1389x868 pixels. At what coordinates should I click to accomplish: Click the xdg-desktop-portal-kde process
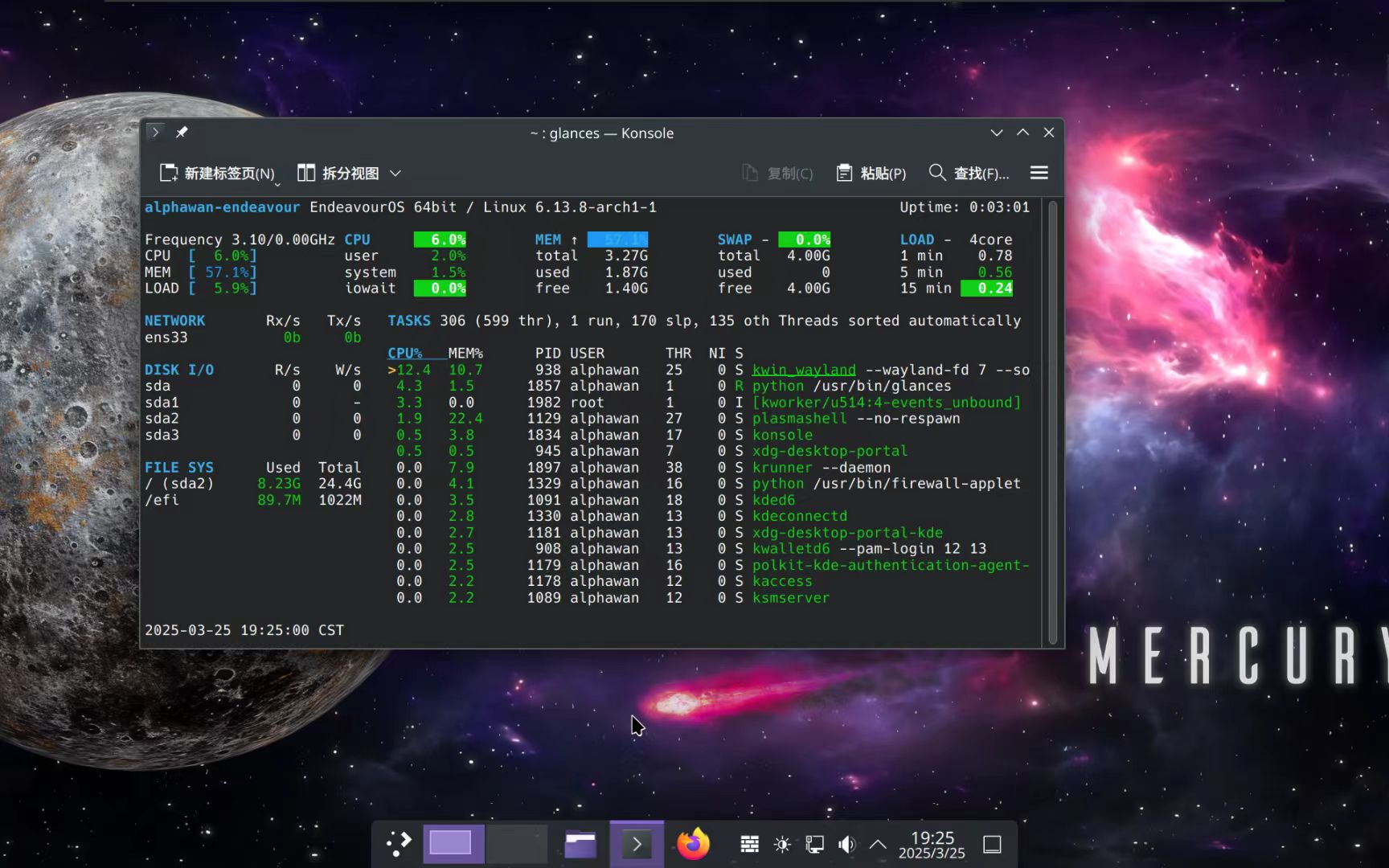pyautogui.click(x=847, y=533)
